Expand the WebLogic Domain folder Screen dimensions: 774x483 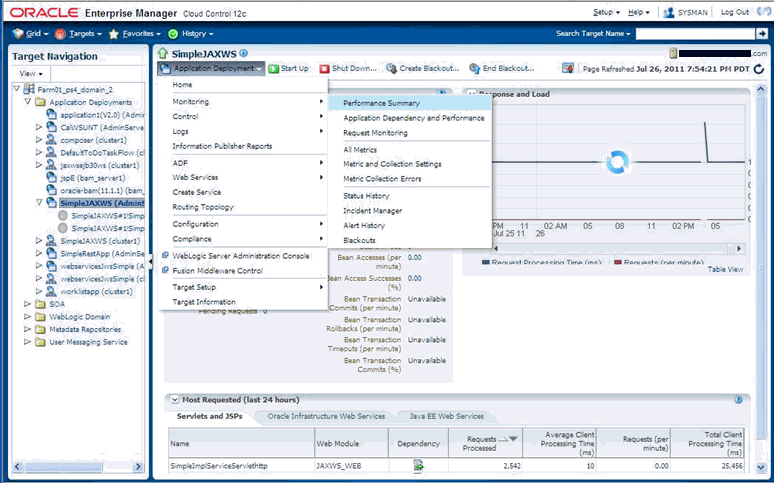coord(27,317)
